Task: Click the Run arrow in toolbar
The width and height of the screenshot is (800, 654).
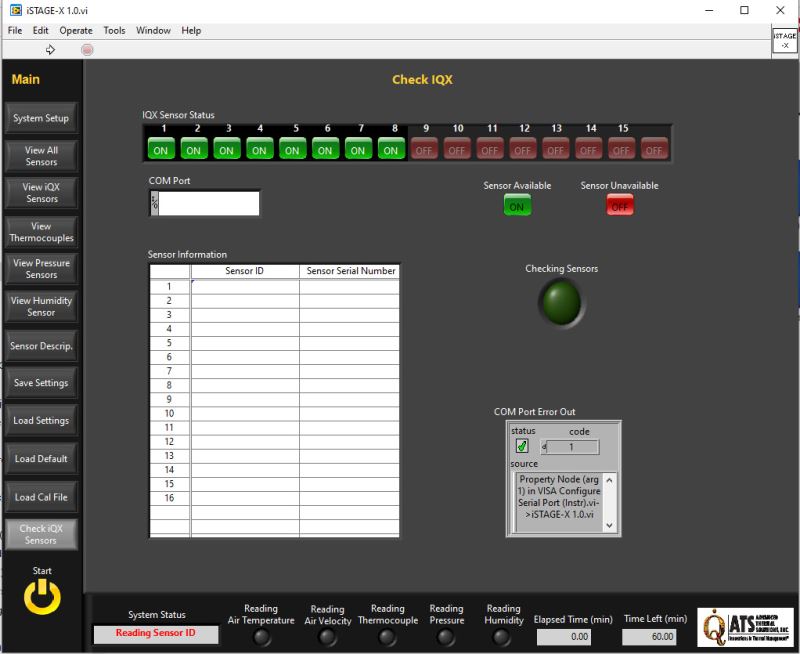Action: (50, 49)
